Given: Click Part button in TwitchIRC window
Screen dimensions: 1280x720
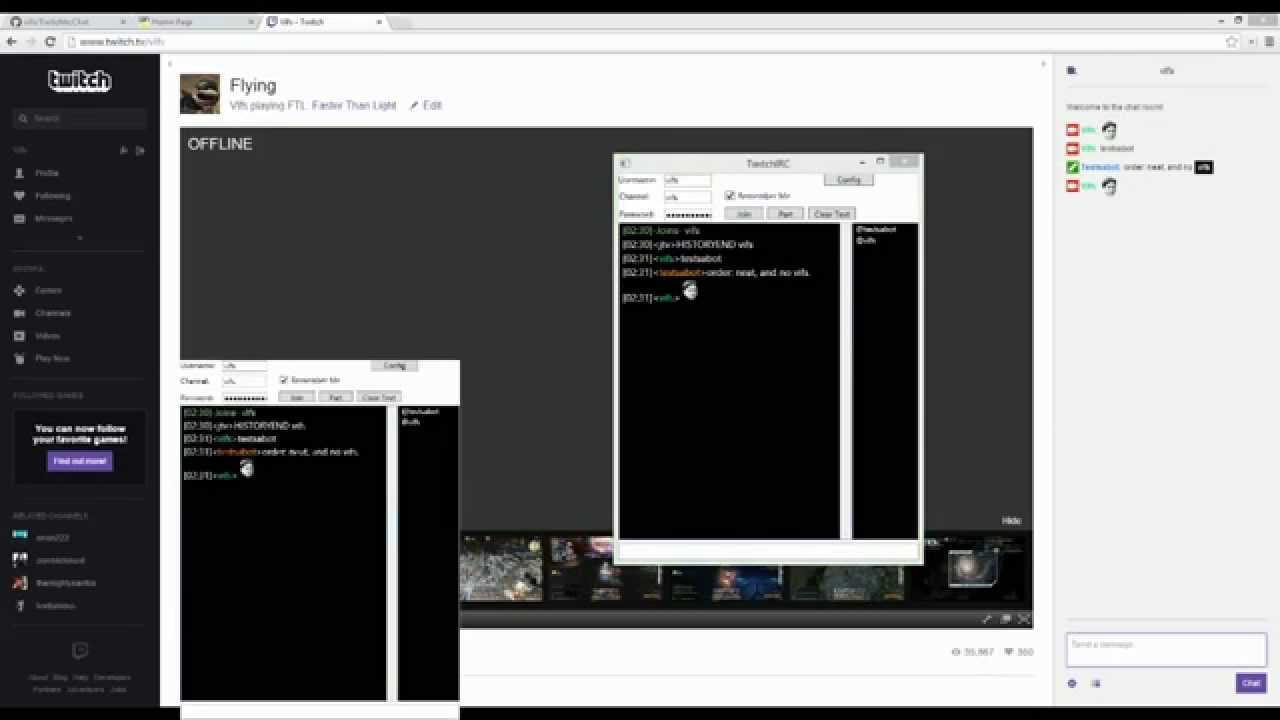Looking at the screenshot, I should pyautogui.click(x=785, y=214).
